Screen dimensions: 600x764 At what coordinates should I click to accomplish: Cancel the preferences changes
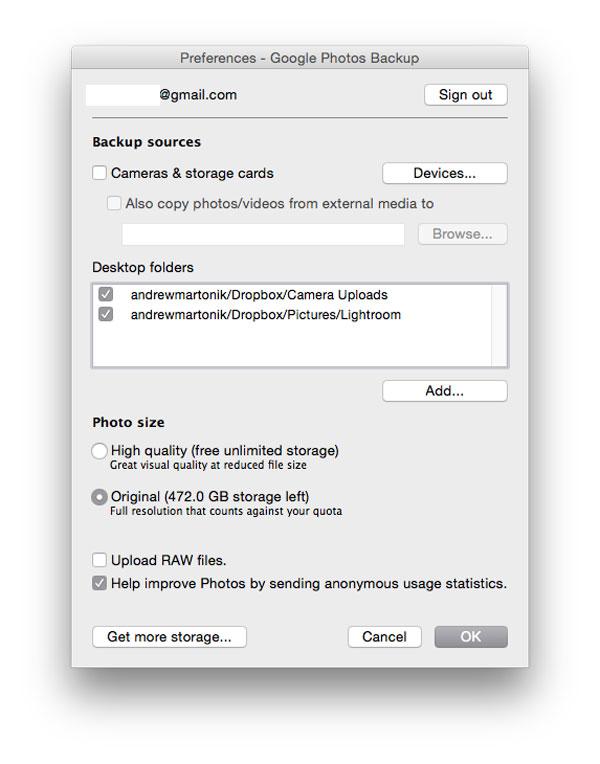coord(385,637)
